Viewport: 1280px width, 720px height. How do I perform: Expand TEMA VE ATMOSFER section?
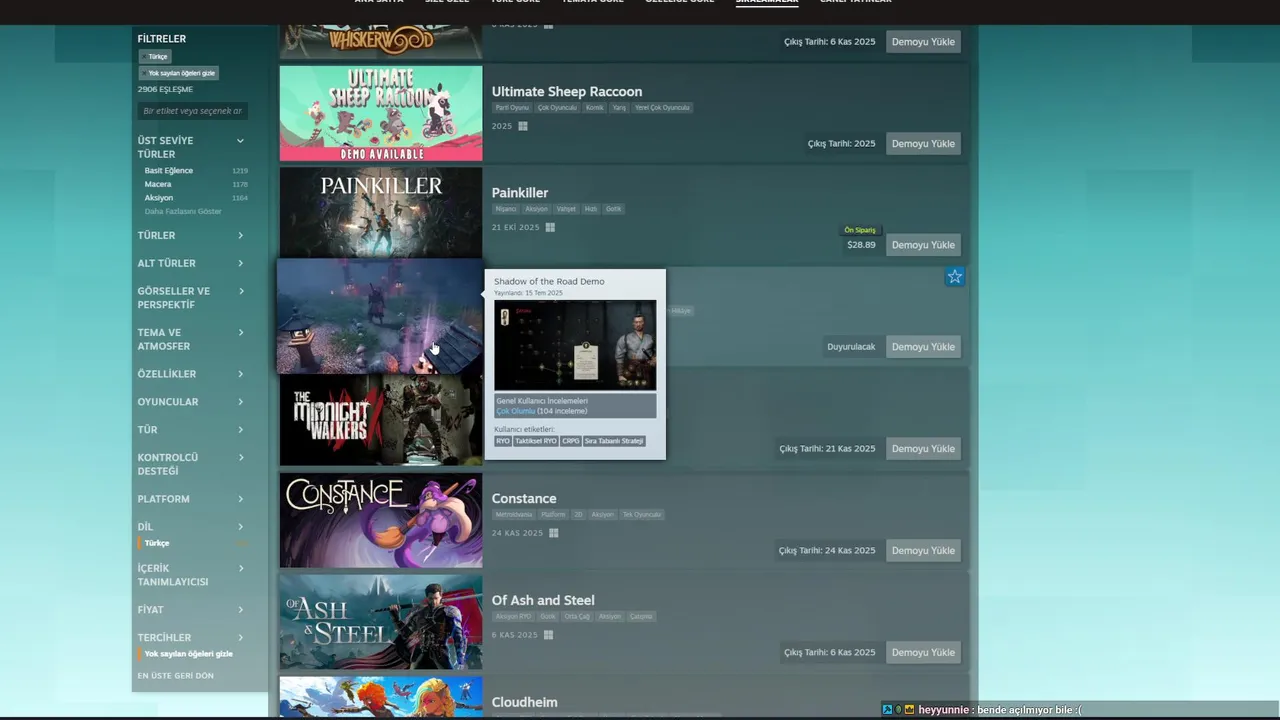tap(191, 339)
